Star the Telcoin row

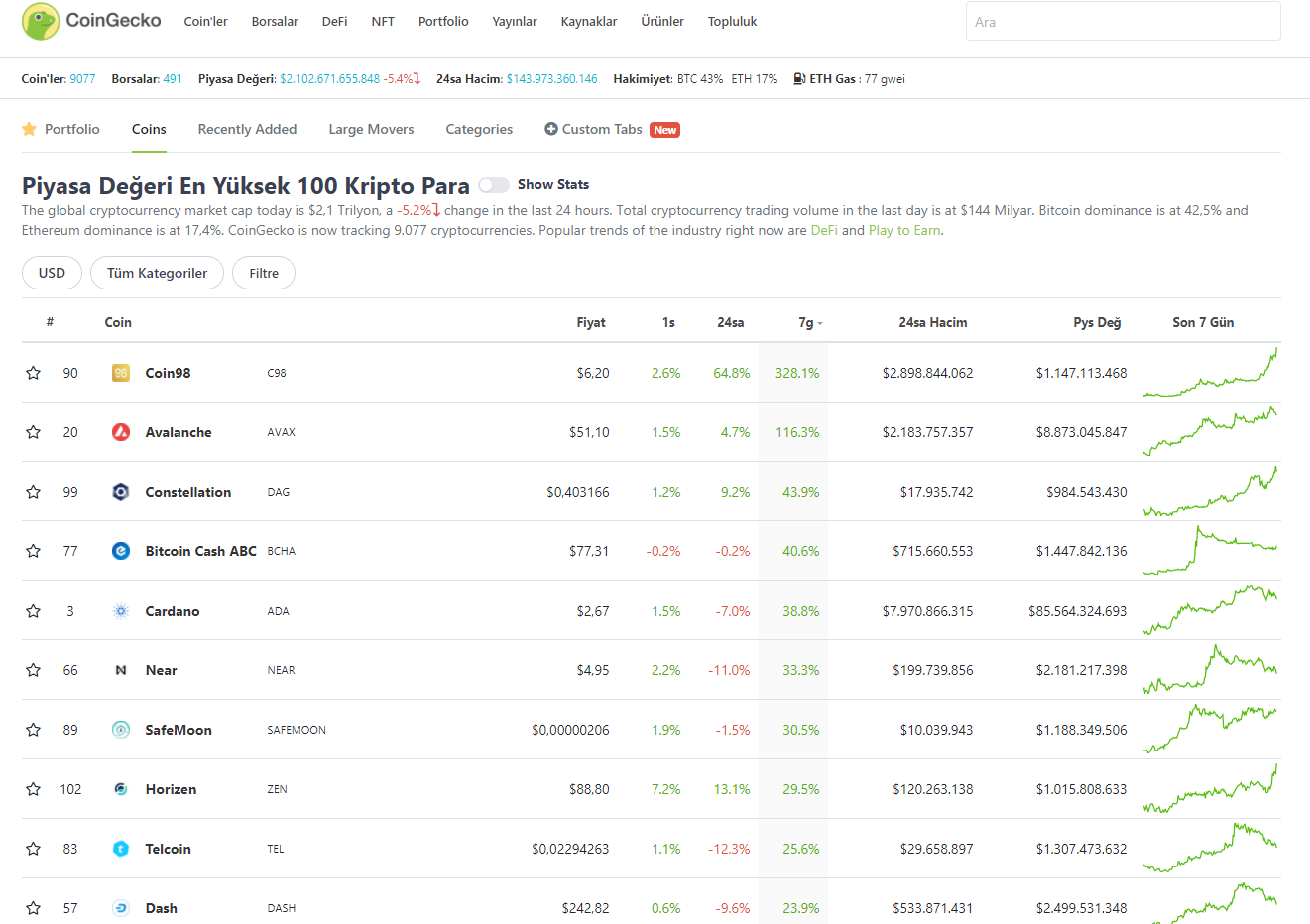pos(34,849)
